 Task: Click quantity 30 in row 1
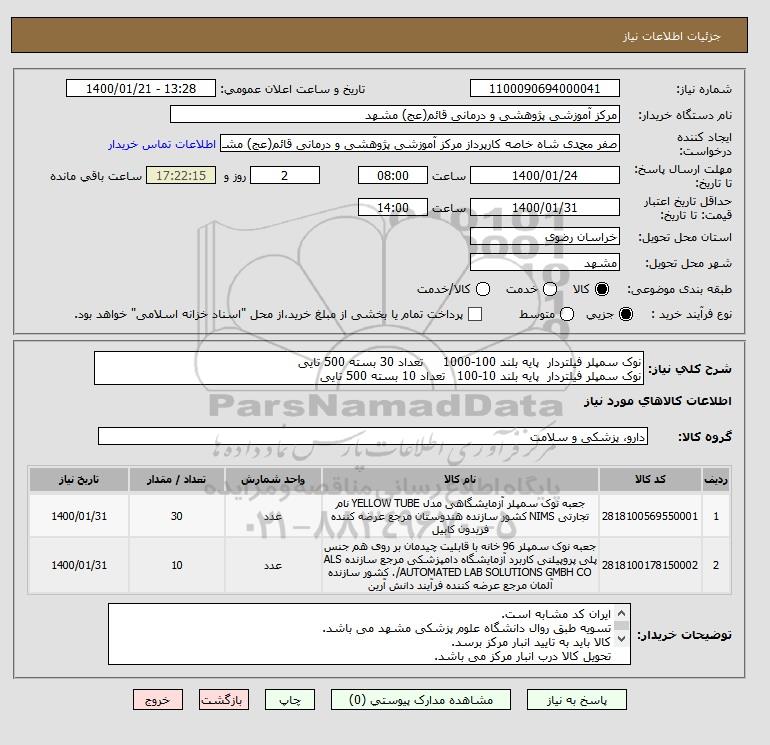(x=177, y=516)
